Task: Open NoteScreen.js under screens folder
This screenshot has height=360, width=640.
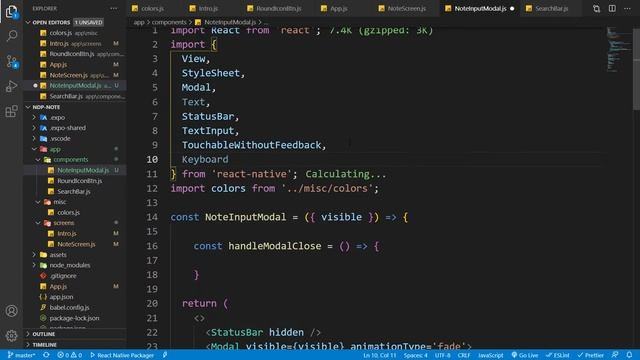Action: (x=76, y=244)
